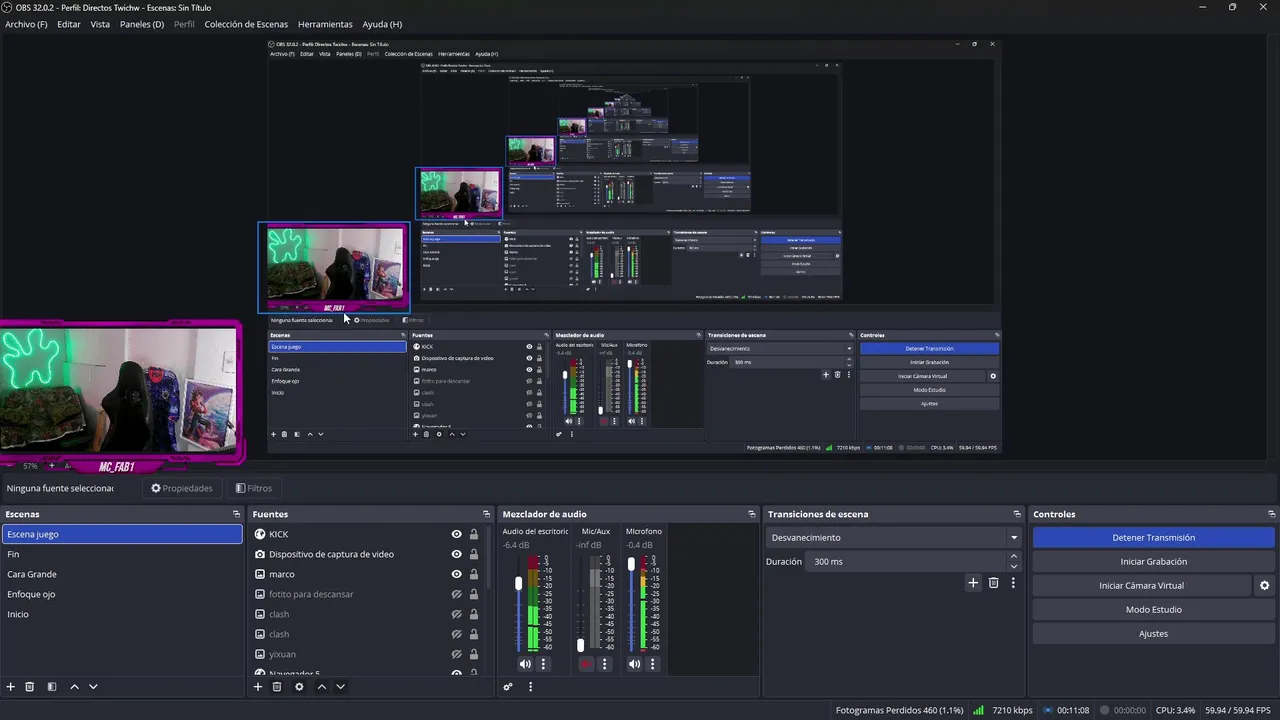Open Filtros button for the selected source
Screen dimensions: 1280x720
coord(254,488)
